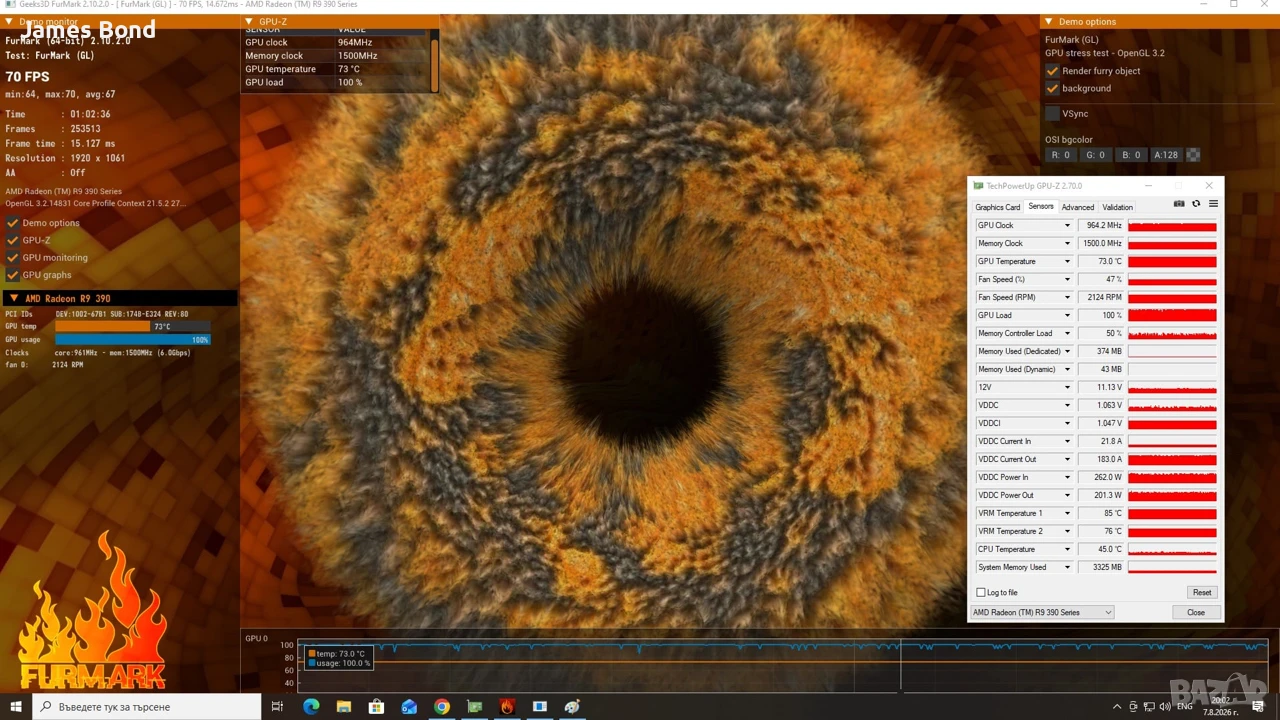Switch to the Advanced tab
This screenshot has width=1280, height=720.
pos(1078,207)
